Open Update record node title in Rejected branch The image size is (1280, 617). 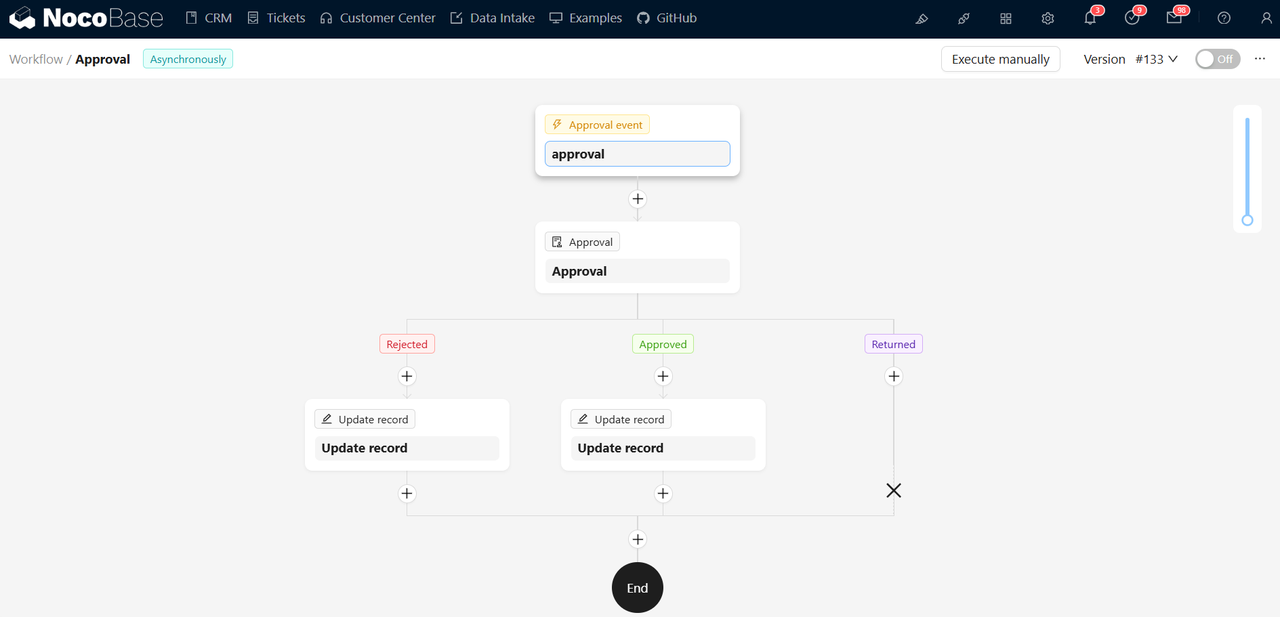tap(407, 448)
